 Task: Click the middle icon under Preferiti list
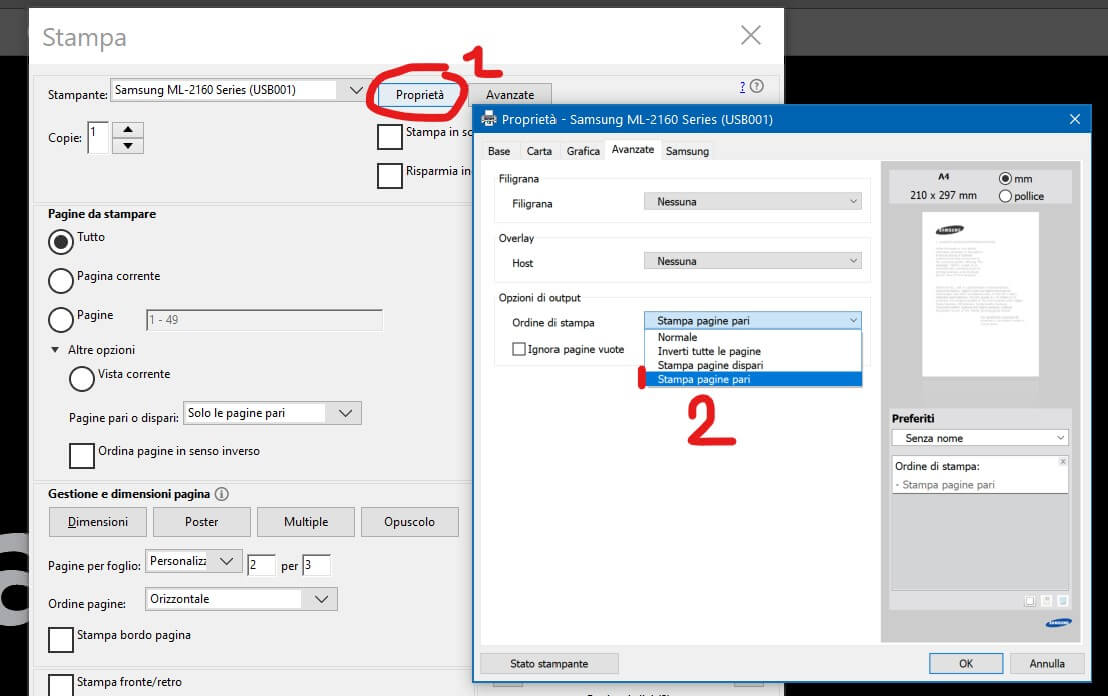click(1046, 601)
